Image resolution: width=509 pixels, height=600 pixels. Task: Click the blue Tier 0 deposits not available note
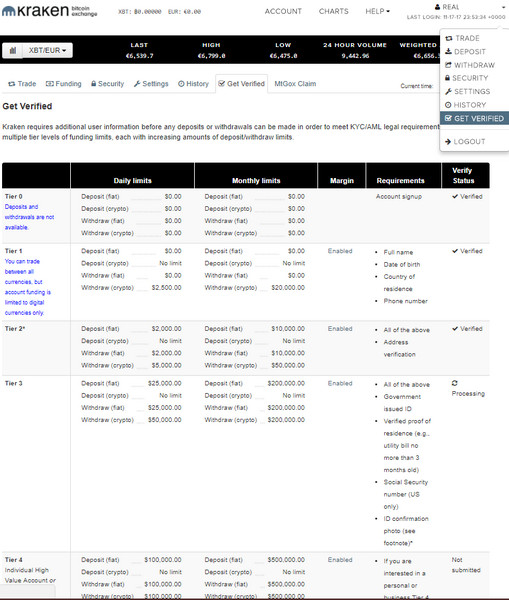click(29, 217)
